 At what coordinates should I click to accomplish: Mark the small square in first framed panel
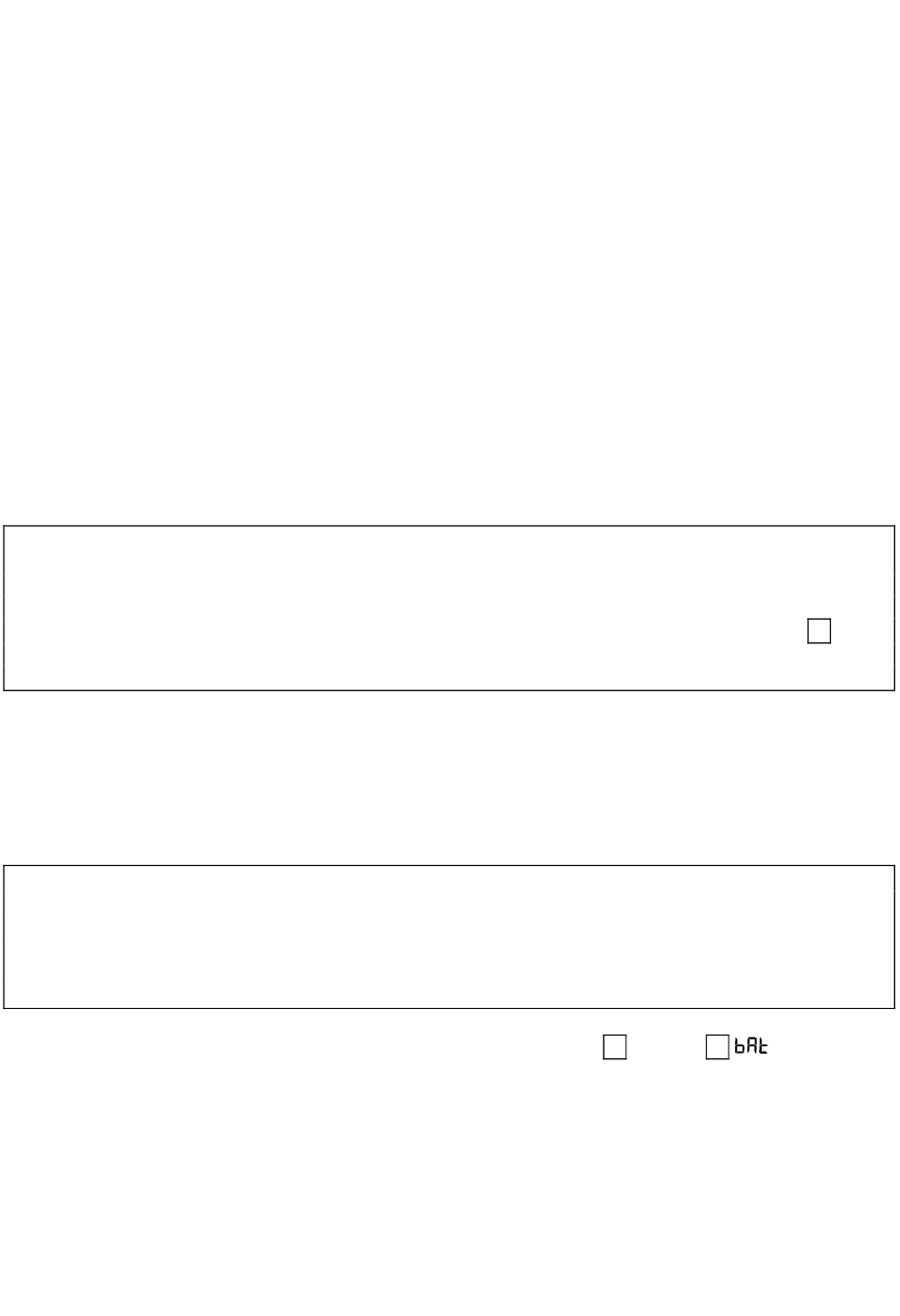819,631
